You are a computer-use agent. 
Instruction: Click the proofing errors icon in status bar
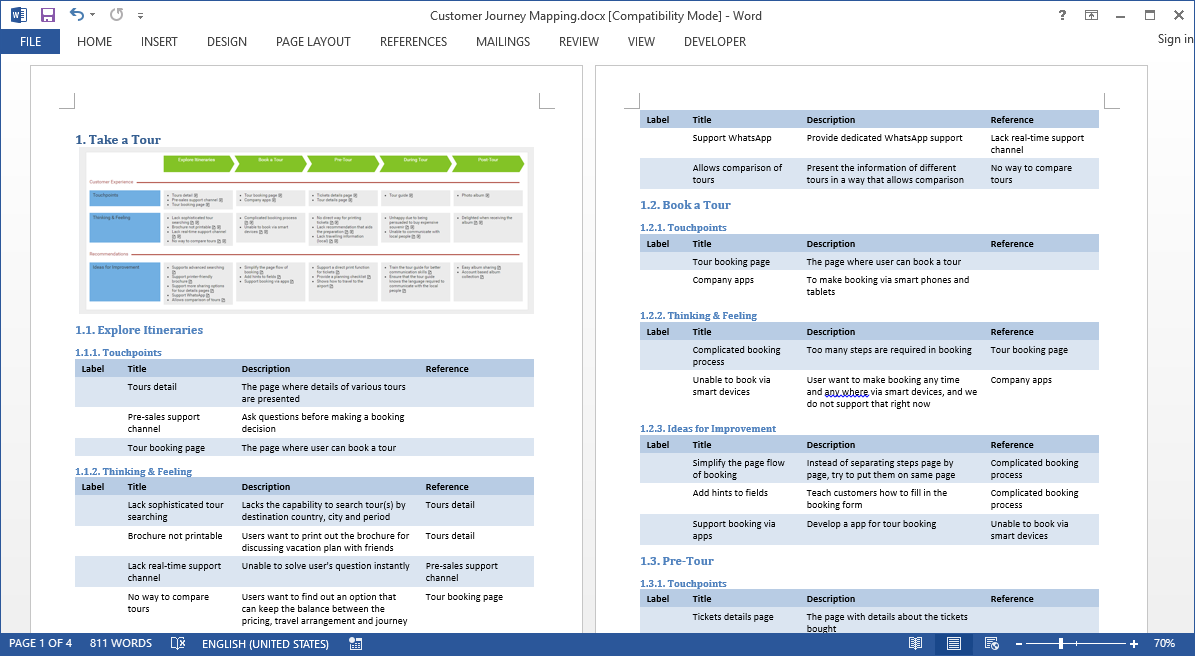pyautogui.click(x=177, y=644)
